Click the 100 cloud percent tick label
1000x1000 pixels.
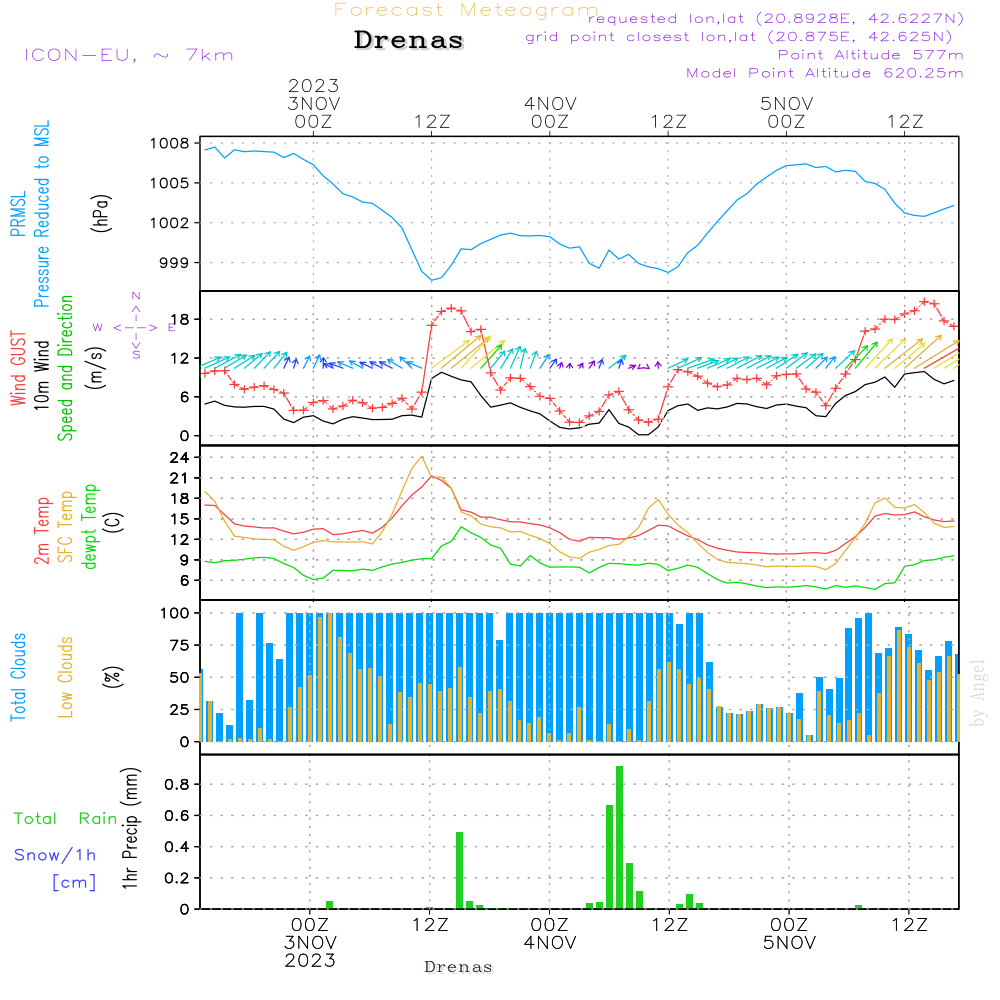[x=174, y=613]
